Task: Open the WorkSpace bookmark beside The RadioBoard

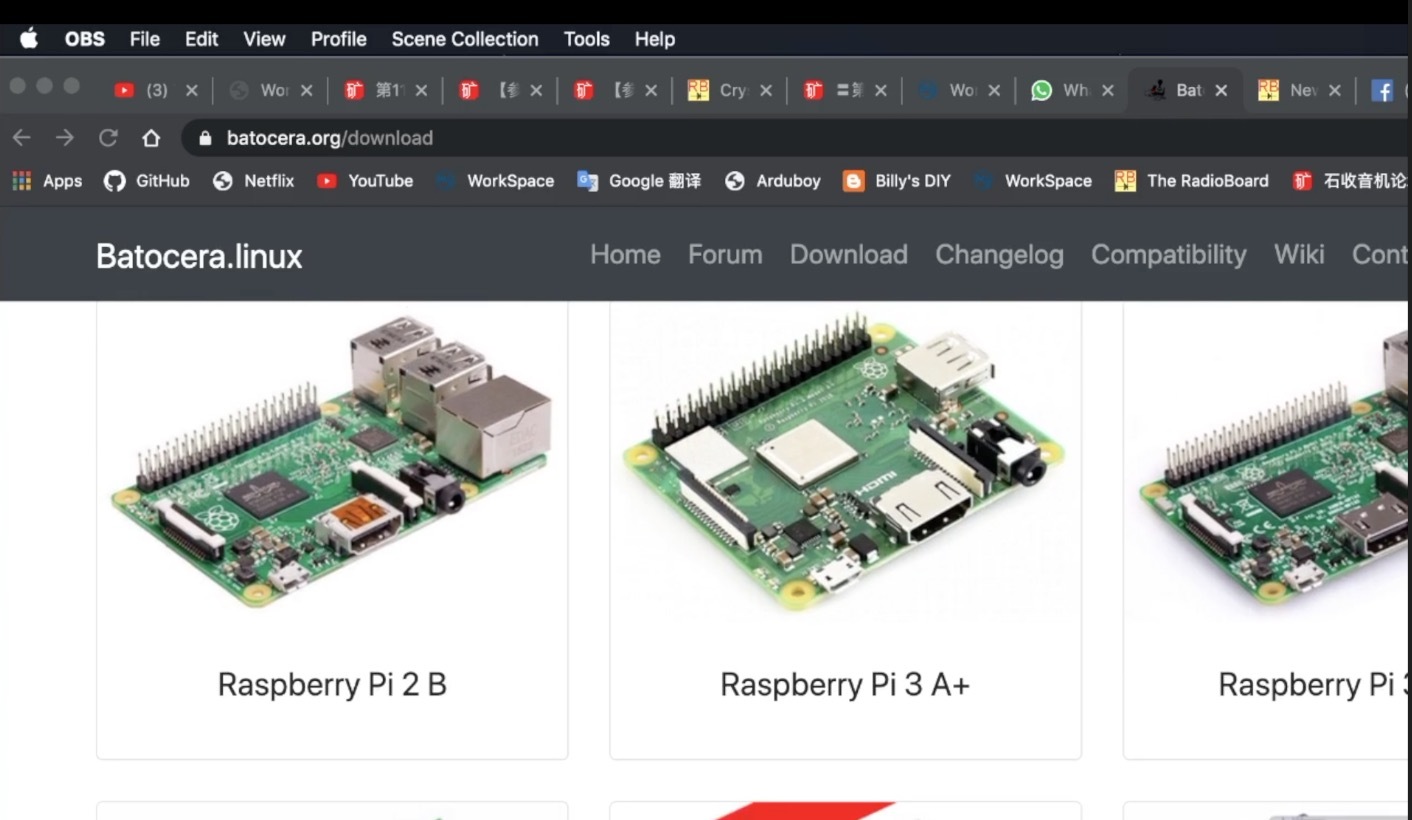Action: [x=1034, y=181]
